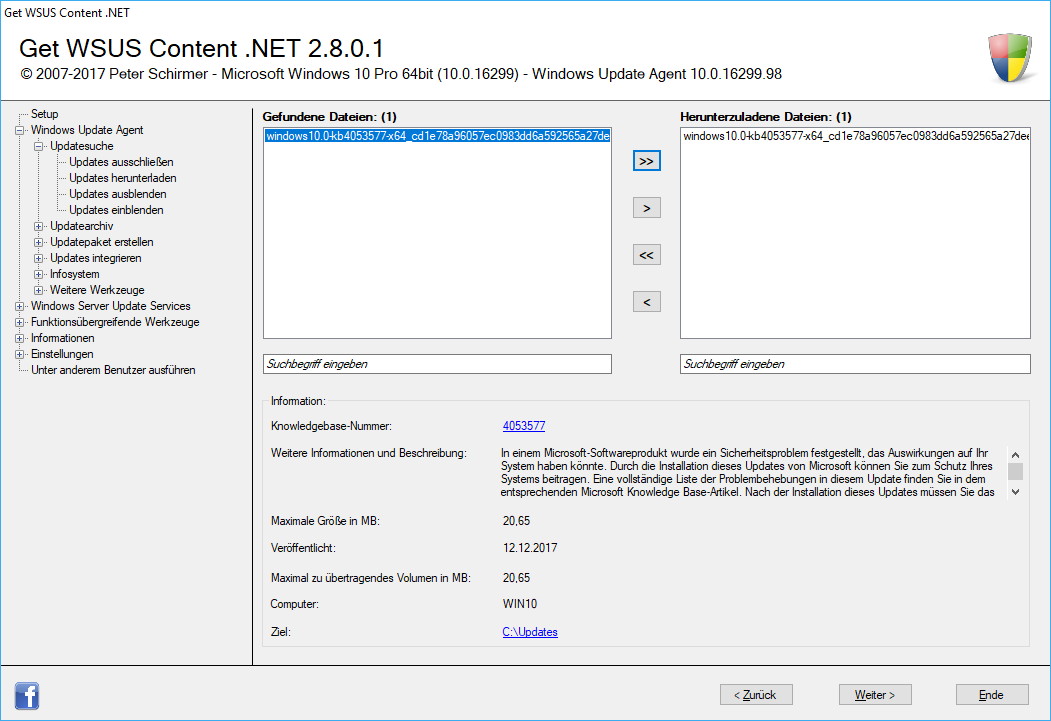1051x721 pixels.
Task: Collapse the Windows Update Agent node
Action: click(19, 130)
